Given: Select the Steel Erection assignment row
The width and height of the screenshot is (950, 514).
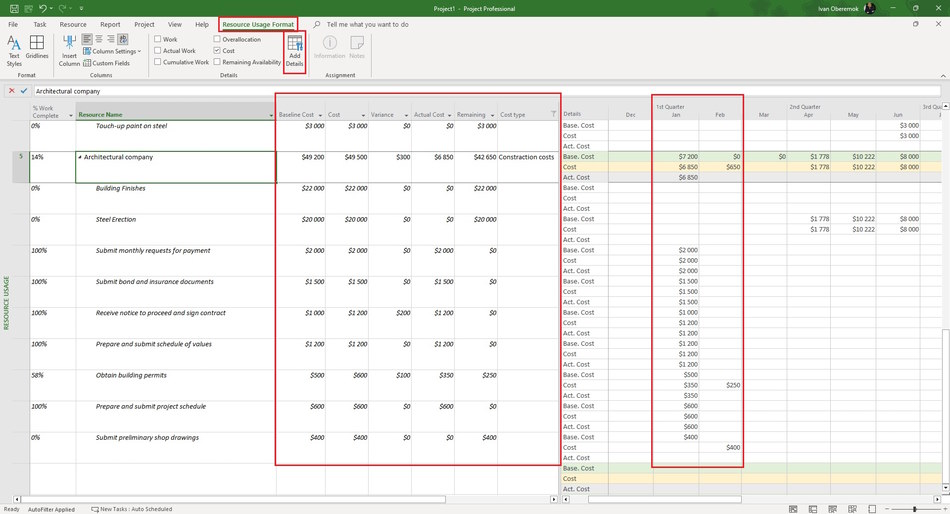Looking at the screenshot, I should coord(294,229).
